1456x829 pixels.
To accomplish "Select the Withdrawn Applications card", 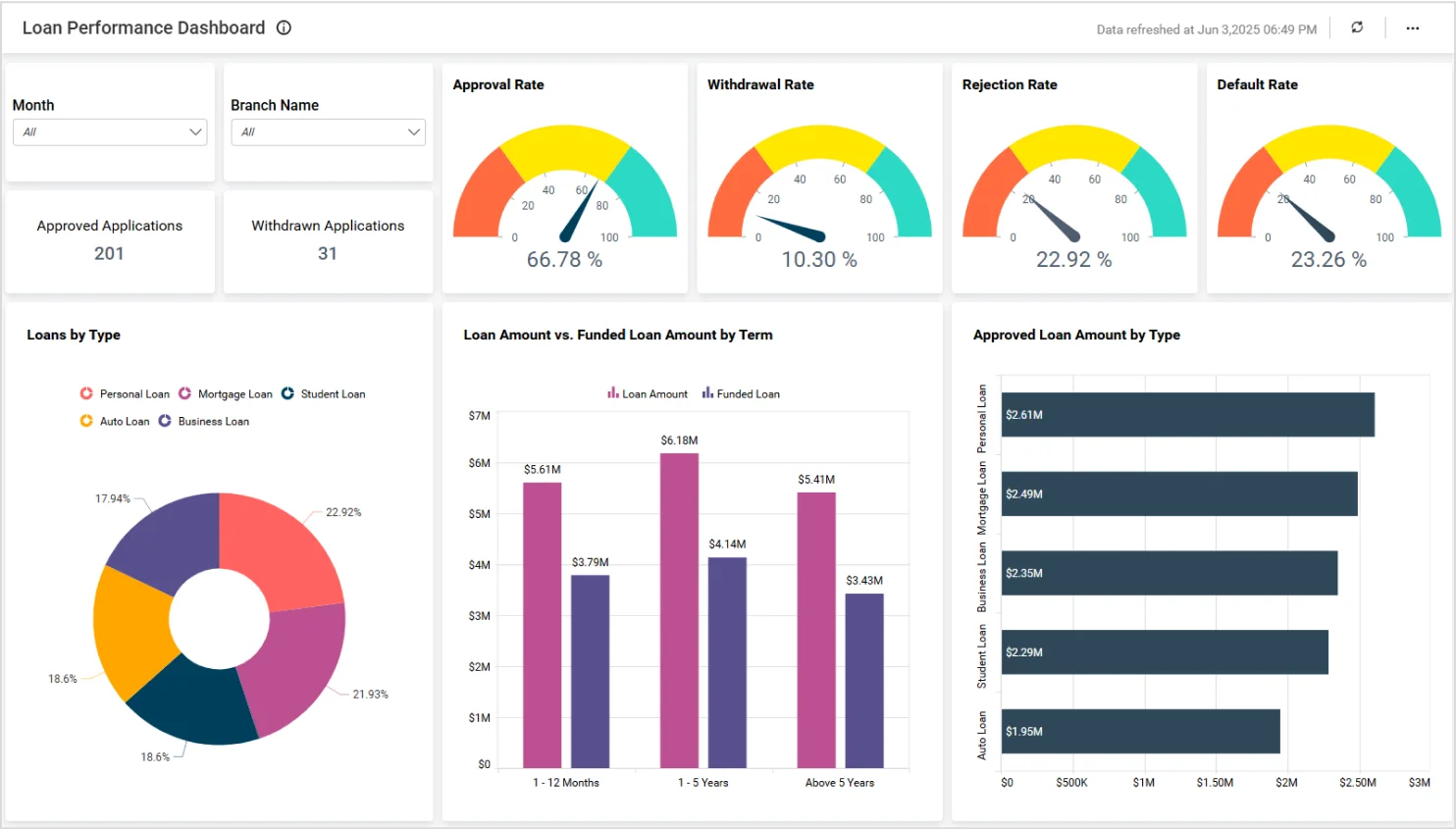I will (x=328, y=240).
